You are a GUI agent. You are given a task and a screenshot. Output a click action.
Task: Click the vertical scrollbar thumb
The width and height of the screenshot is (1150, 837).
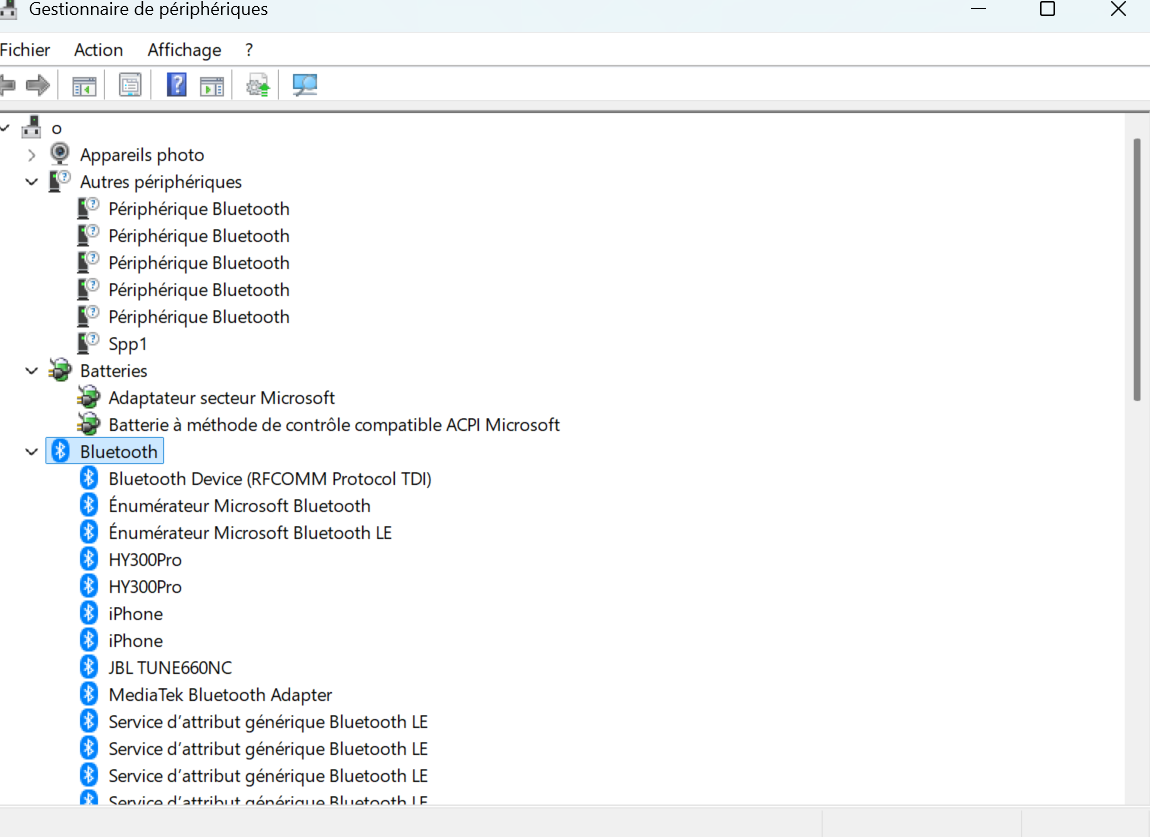(1136, 269)
